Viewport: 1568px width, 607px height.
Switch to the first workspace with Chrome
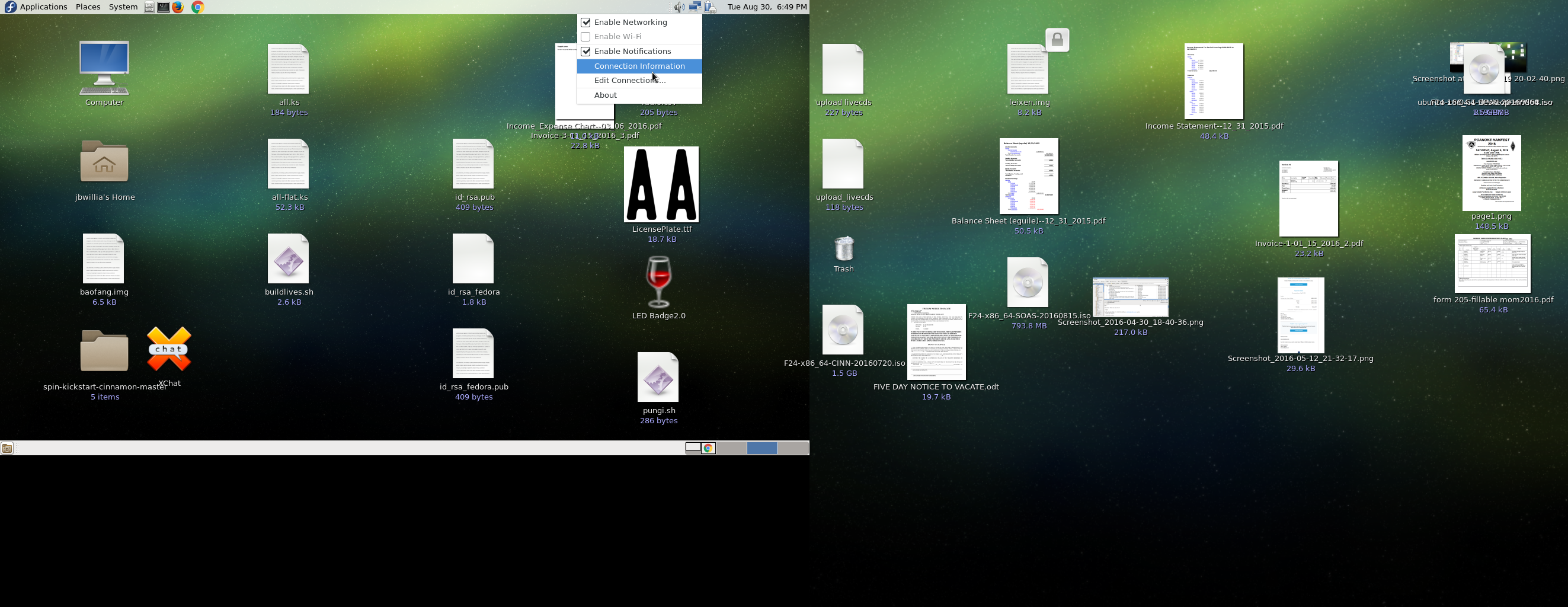pyautogui.click(x=700, y=449)
